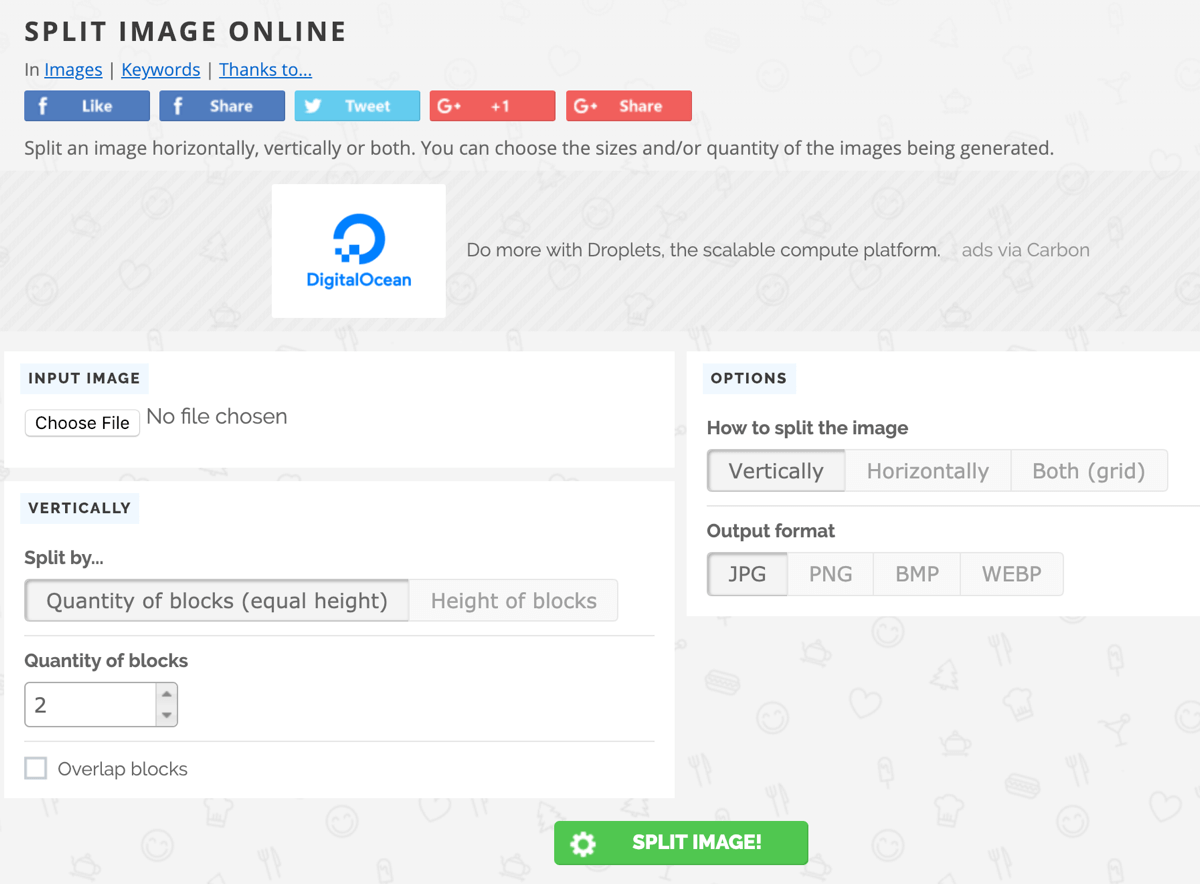Select Horizontally split mode

point(928,471)
